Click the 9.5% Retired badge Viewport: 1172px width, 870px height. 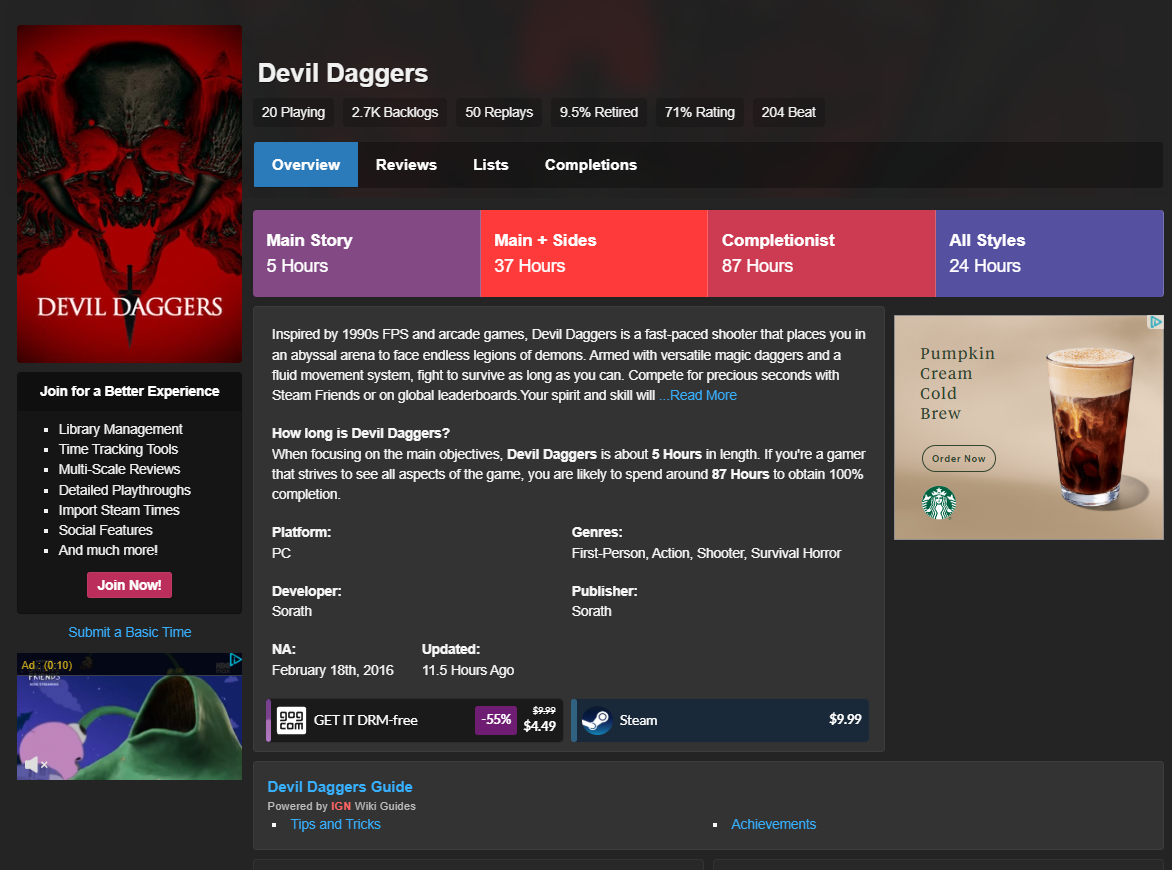[599, 112]
